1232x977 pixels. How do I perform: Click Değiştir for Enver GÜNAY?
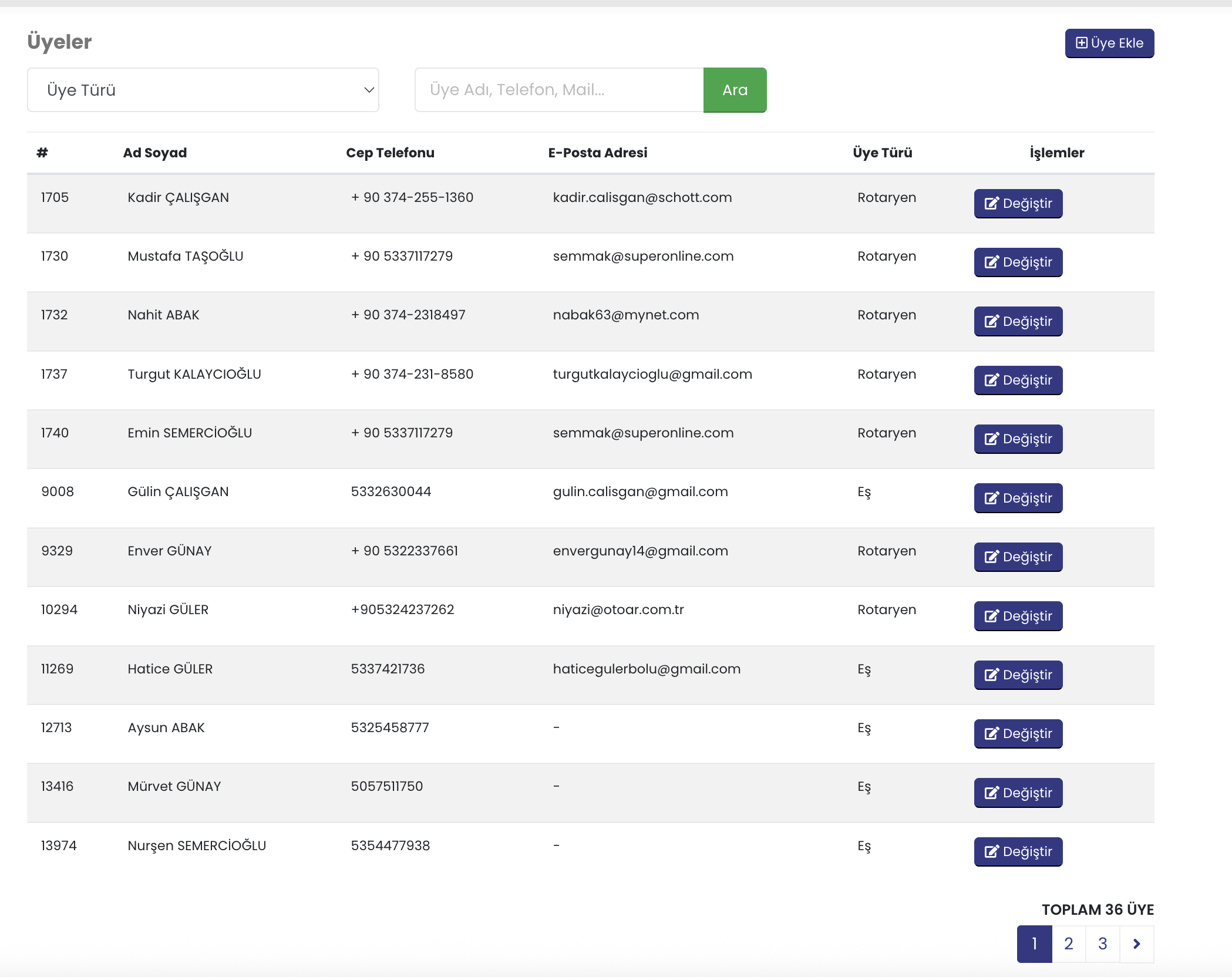1018,557
